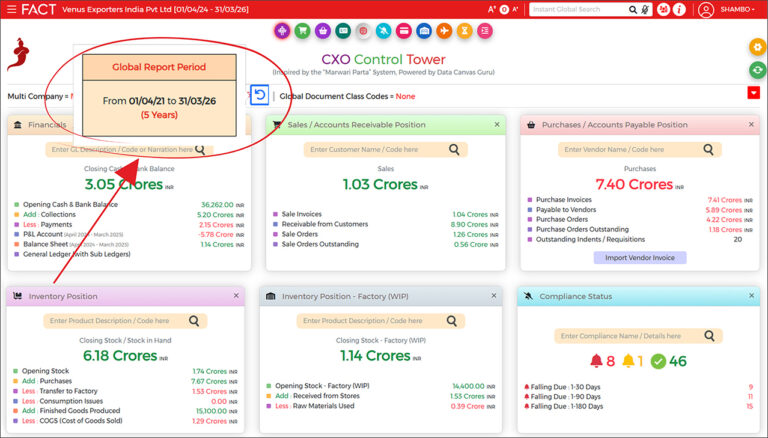This screenshot has height=438, width=768.
Task: Search products in Inventory Position card
Action: (x=194, y=321)
